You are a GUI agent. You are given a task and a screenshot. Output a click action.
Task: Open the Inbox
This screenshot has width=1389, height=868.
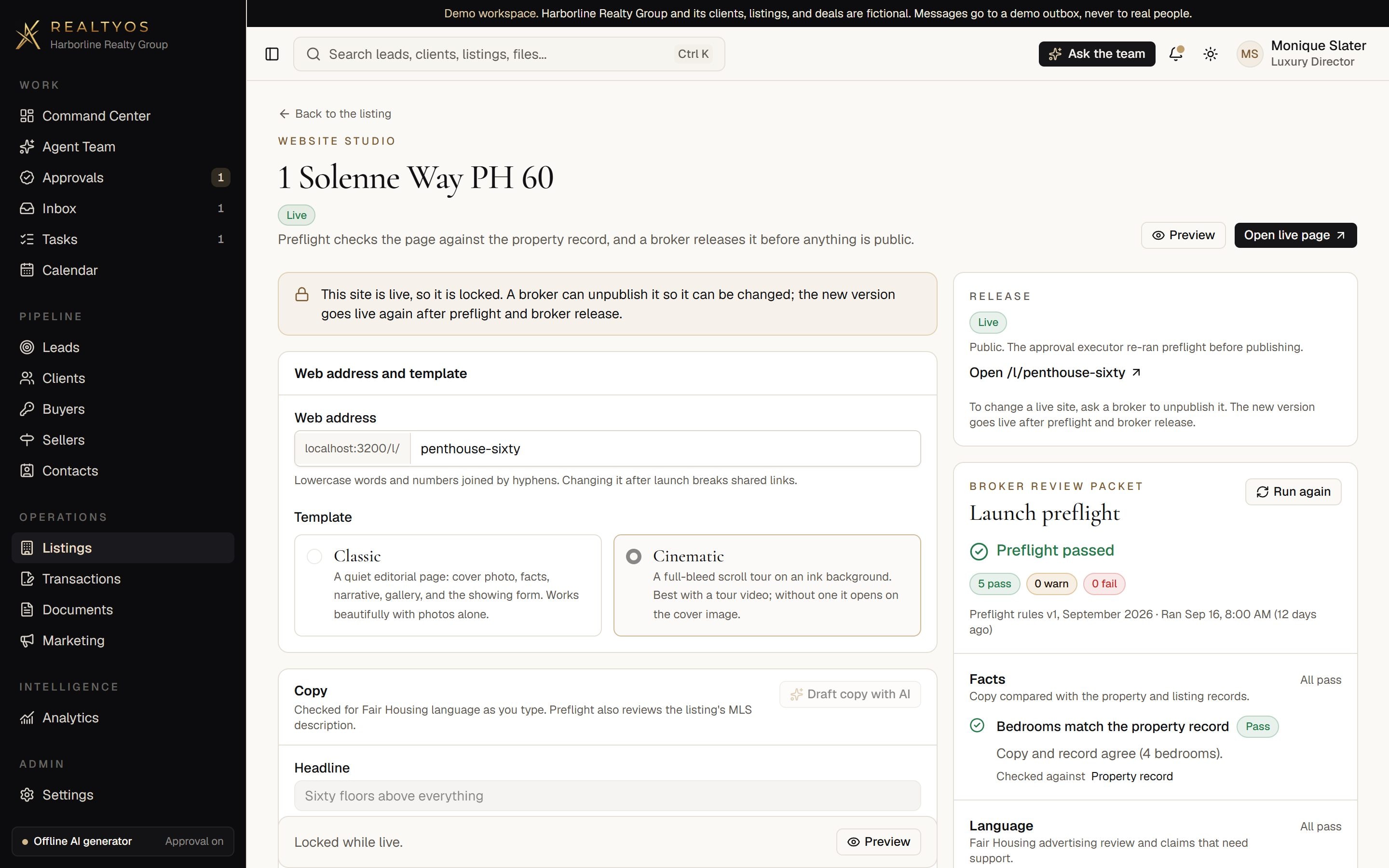coord(123,208)
